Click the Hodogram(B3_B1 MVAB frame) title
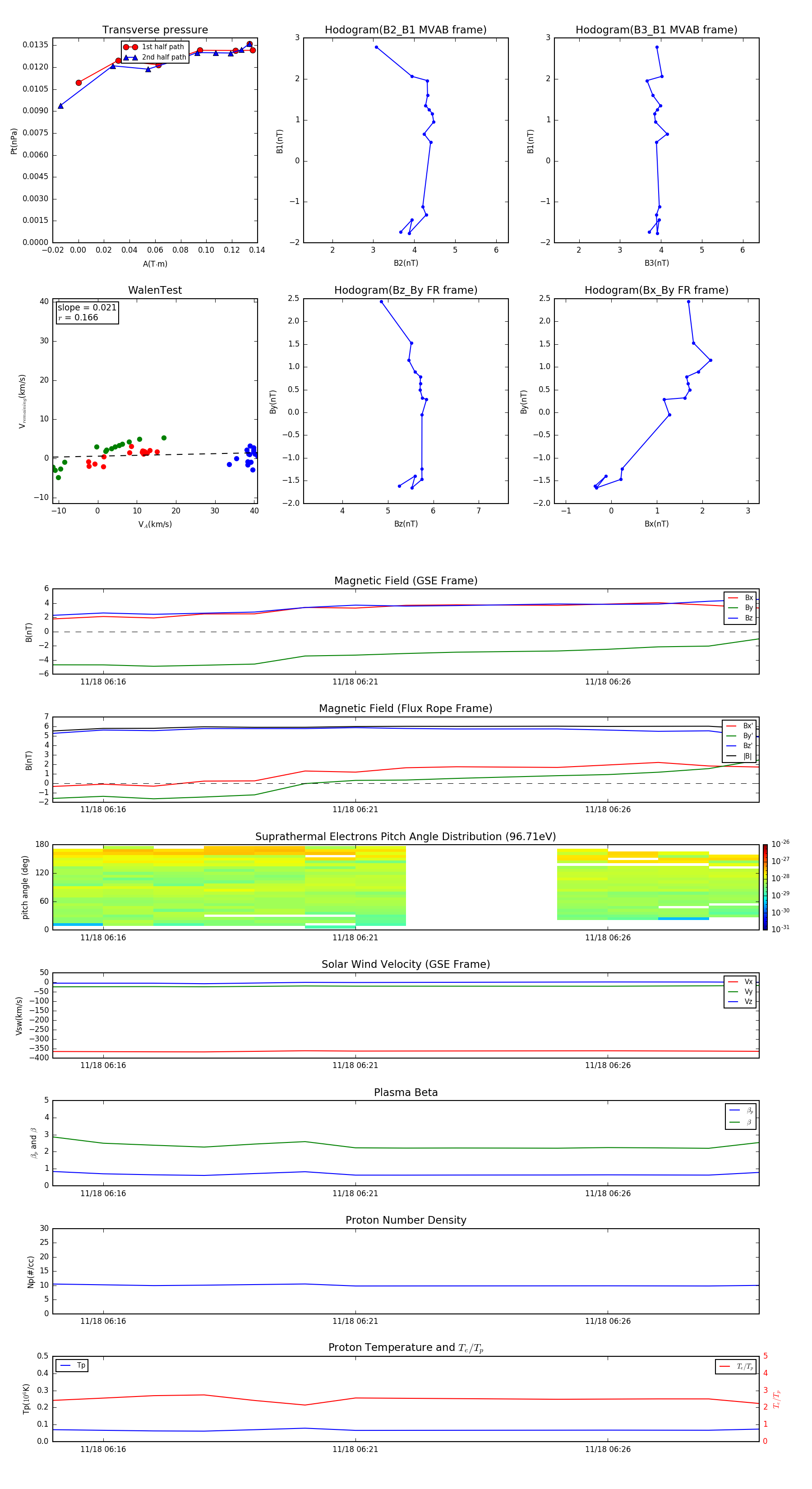812x1489 pixels. 656,30
